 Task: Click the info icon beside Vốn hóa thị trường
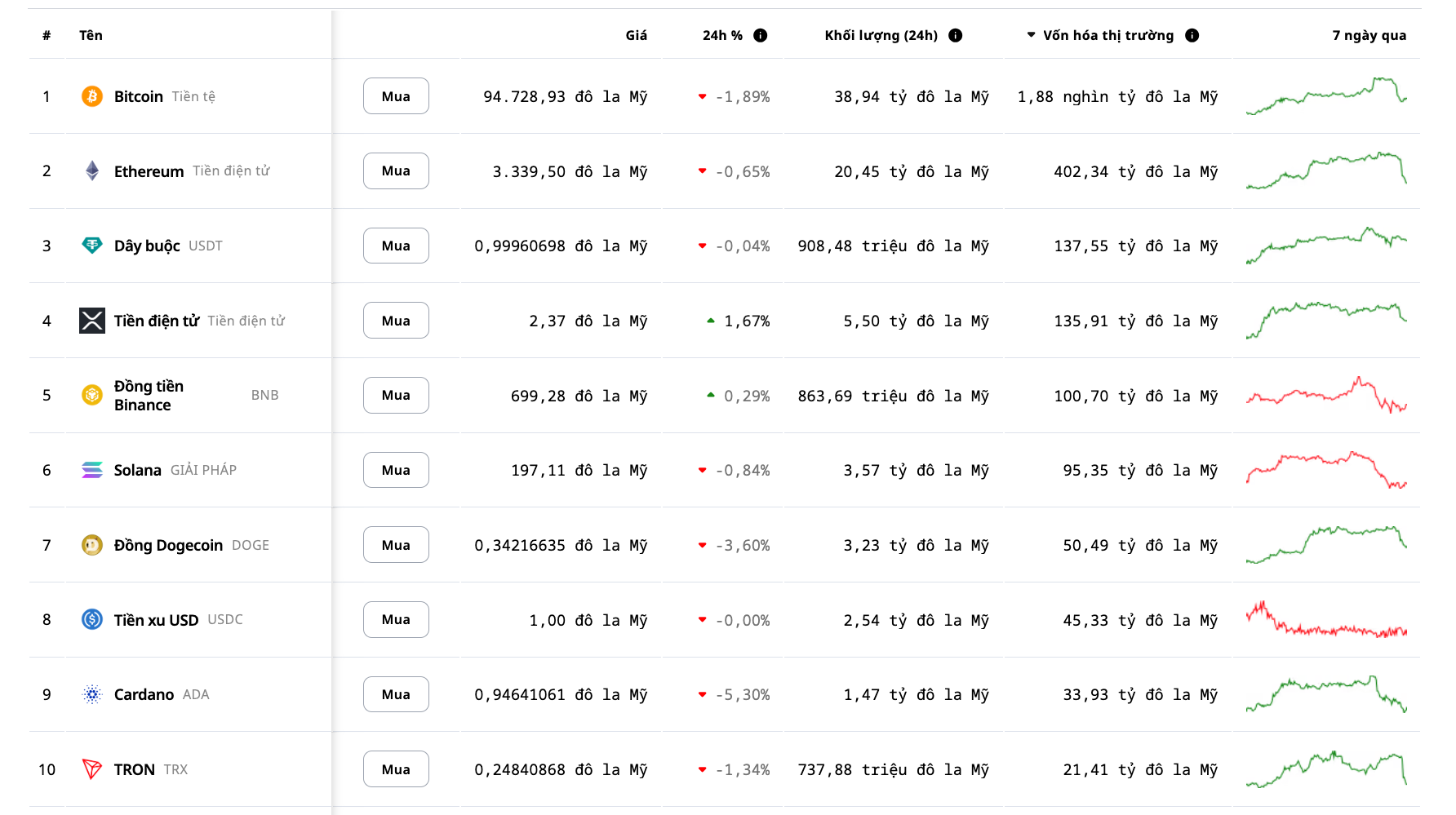(x=1192, y=35)
